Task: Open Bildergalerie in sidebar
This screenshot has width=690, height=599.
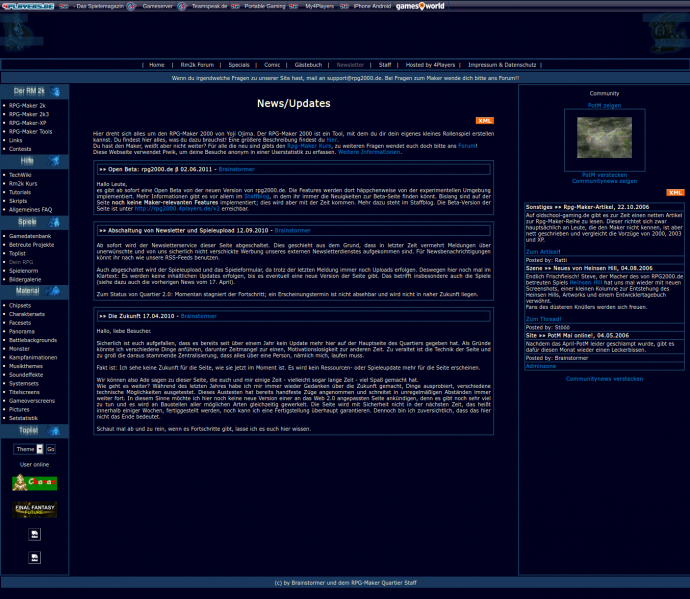Action: (25, 279)
